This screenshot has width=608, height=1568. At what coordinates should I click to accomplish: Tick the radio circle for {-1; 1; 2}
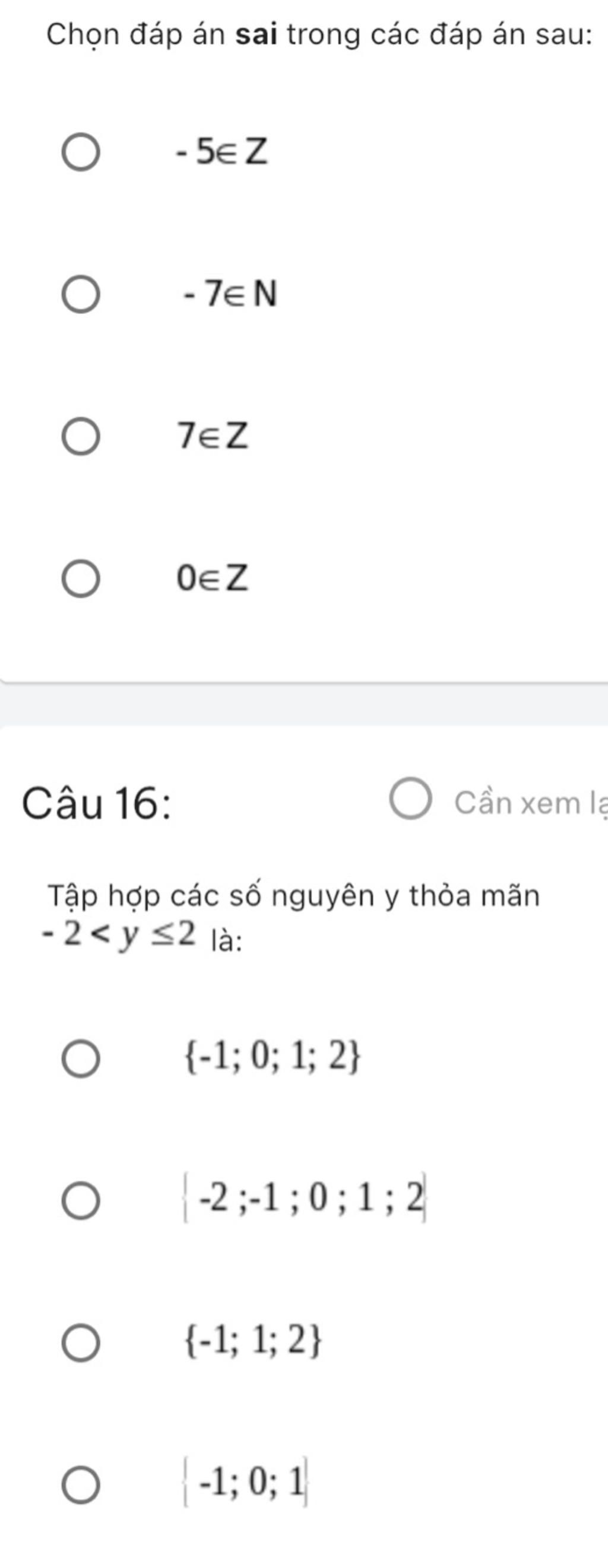coord(80,1343)
